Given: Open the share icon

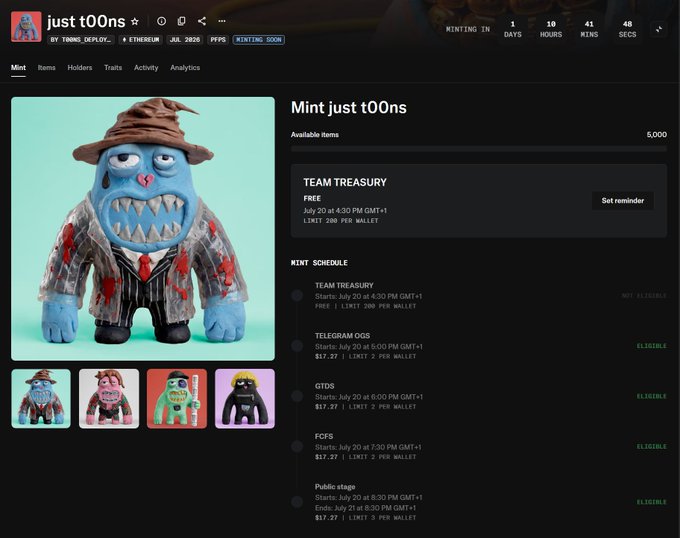Looking at the screenshot, I should [x=202, y=21].
